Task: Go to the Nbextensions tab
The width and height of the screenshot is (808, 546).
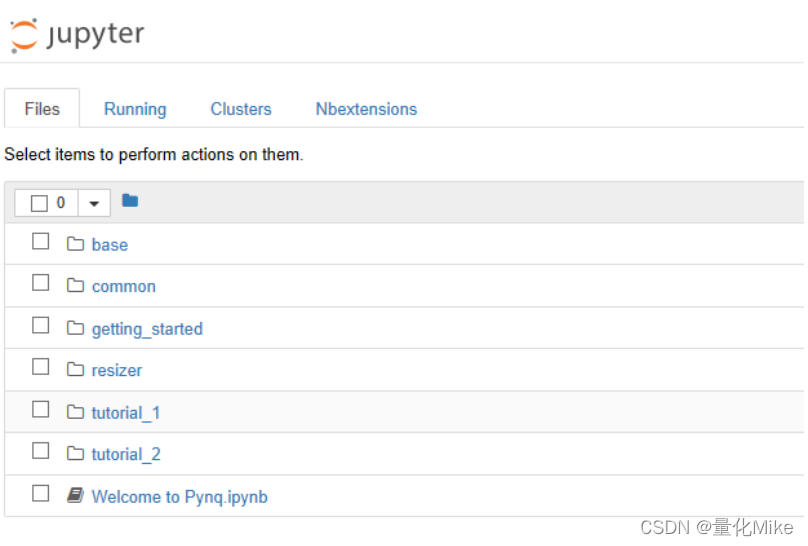Action: [366, 109]
